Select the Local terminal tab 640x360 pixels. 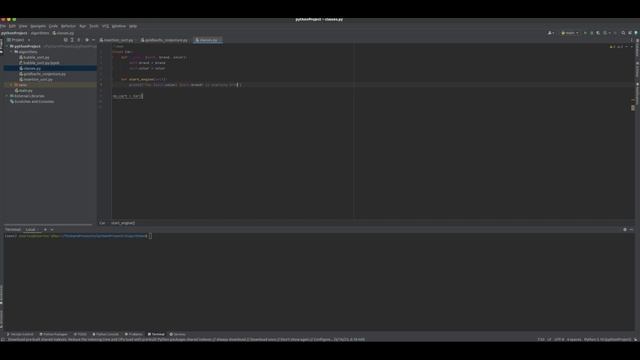(x=31, y=230)
